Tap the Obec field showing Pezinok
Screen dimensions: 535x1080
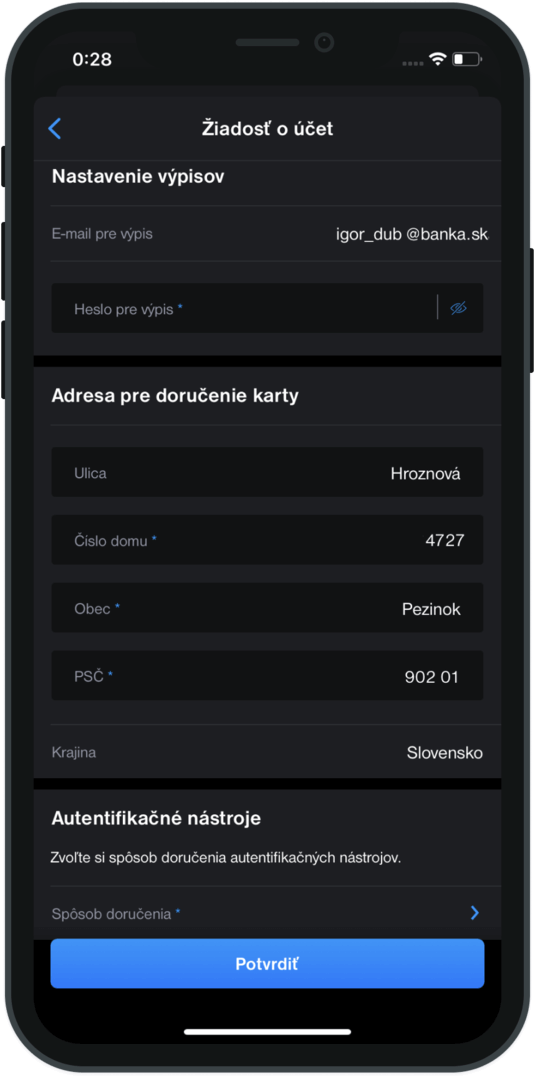(267, 608)
